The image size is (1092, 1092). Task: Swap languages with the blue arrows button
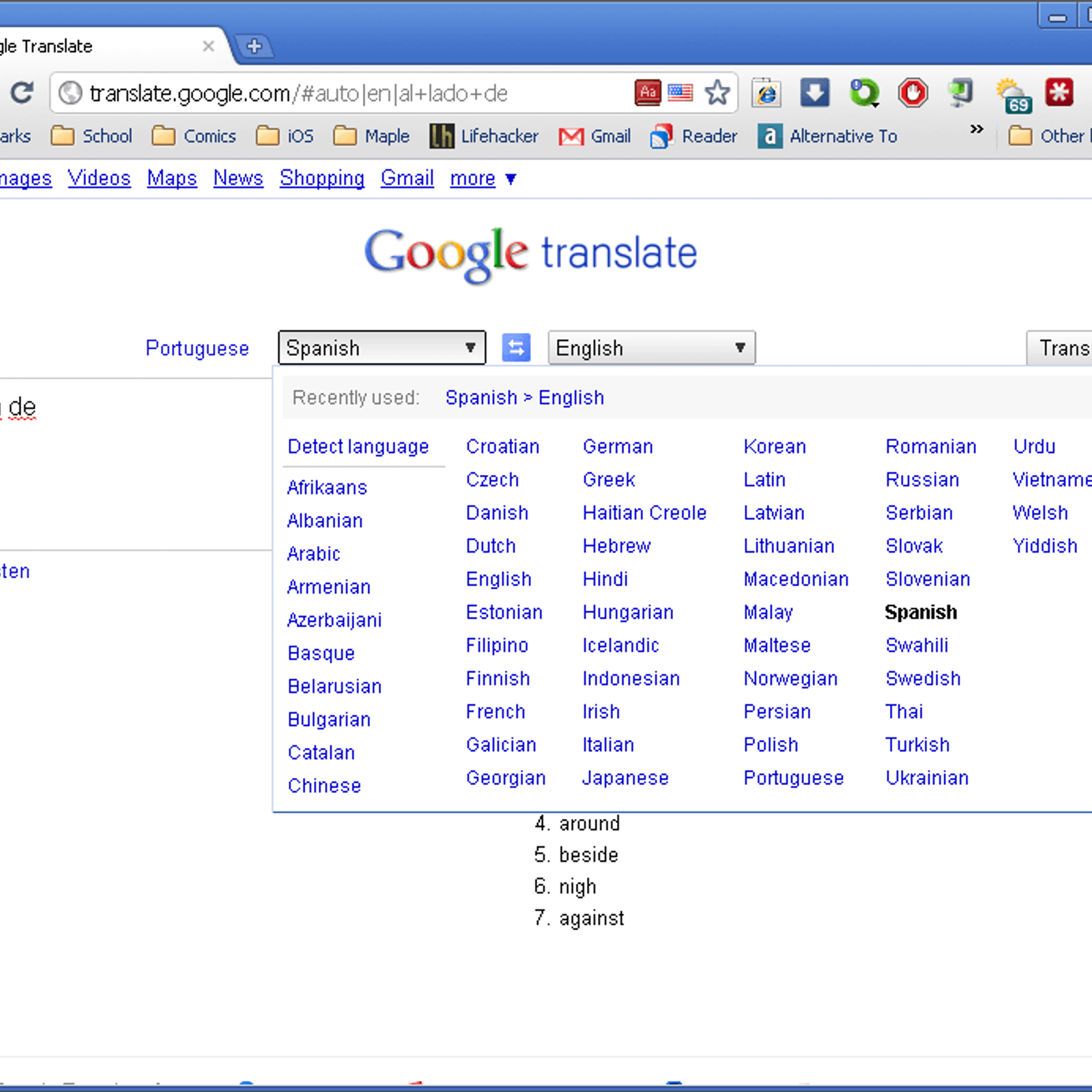[517, 348]
